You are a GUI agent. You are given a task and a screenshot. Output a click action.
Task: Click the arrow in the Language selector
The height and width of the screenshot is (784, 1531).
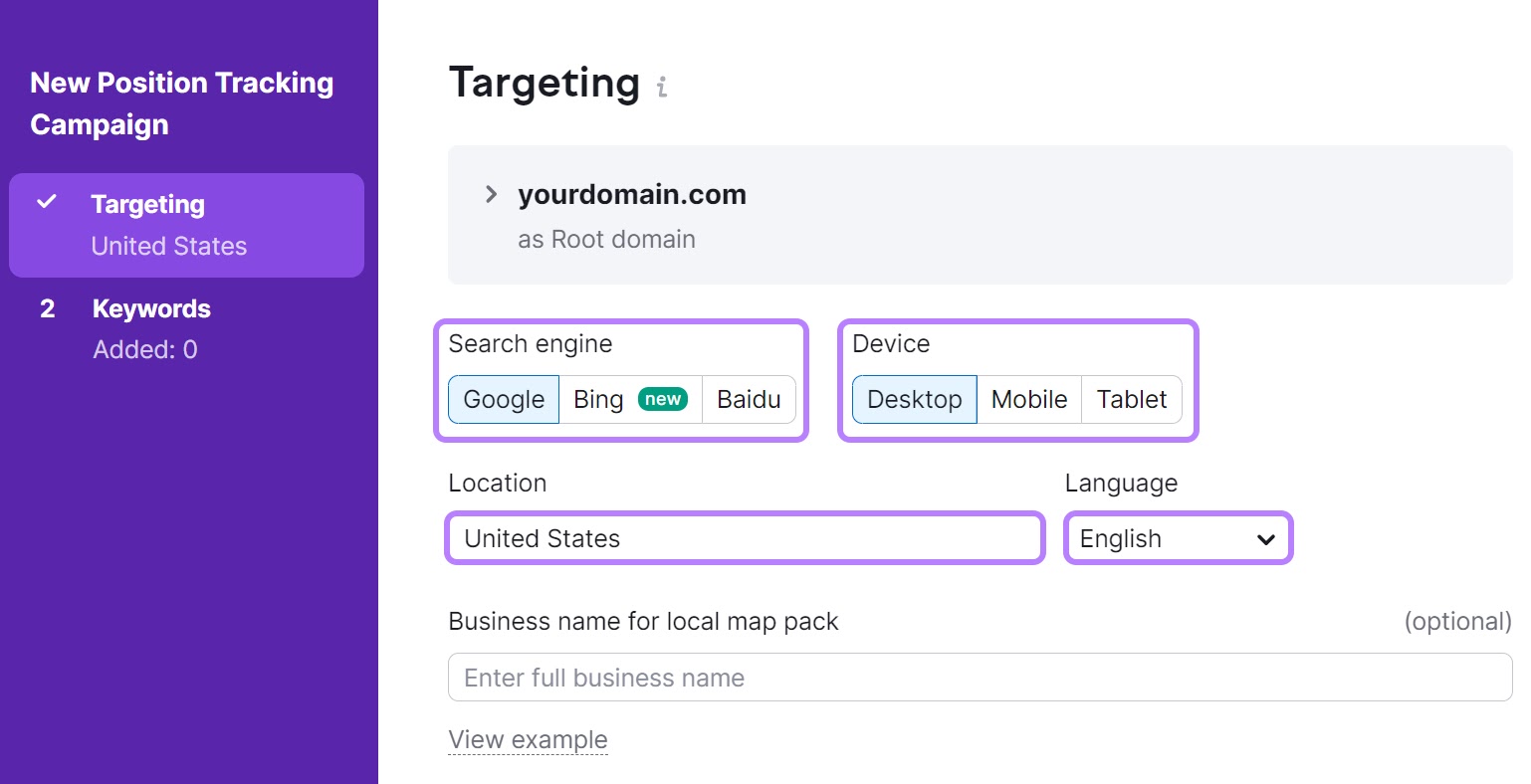(1266, 539)
